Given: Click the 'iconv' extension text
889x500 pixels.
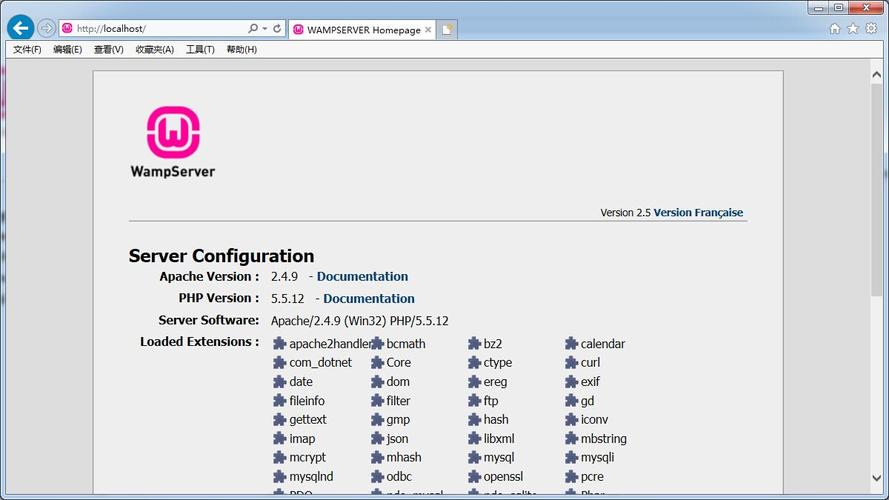Looking at the screenshot, I should 594,420.
